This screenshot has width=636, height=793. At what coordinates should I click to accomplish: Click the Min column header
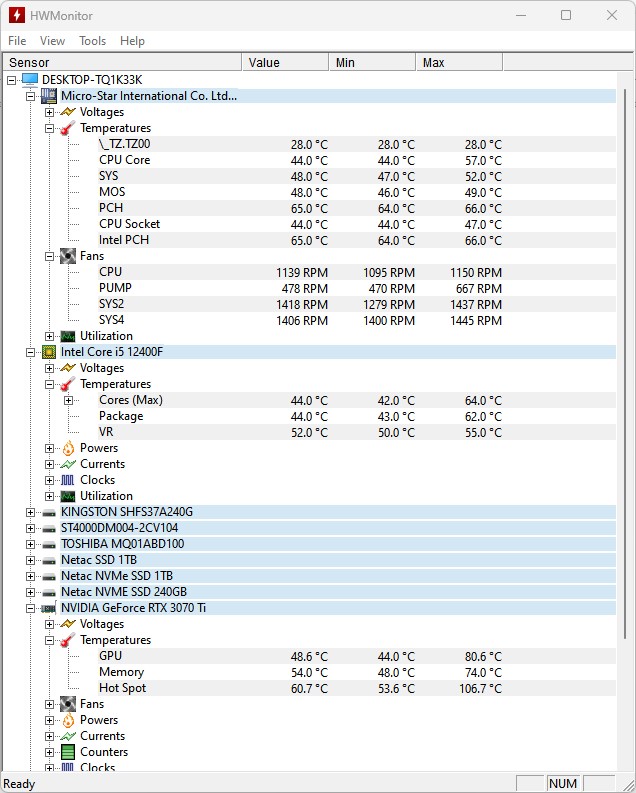click(372, 62)
